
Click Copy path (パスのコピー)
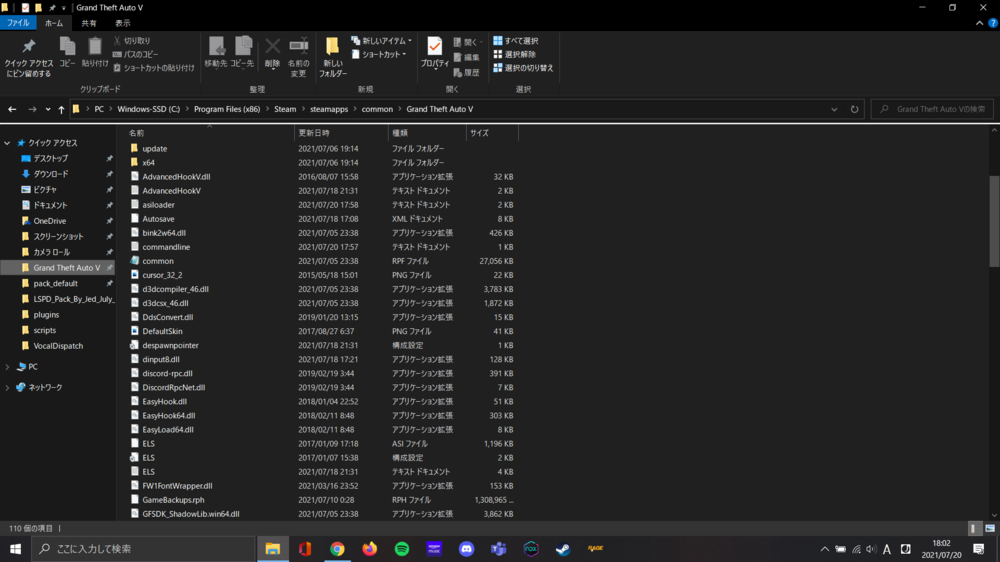point(135,54)
